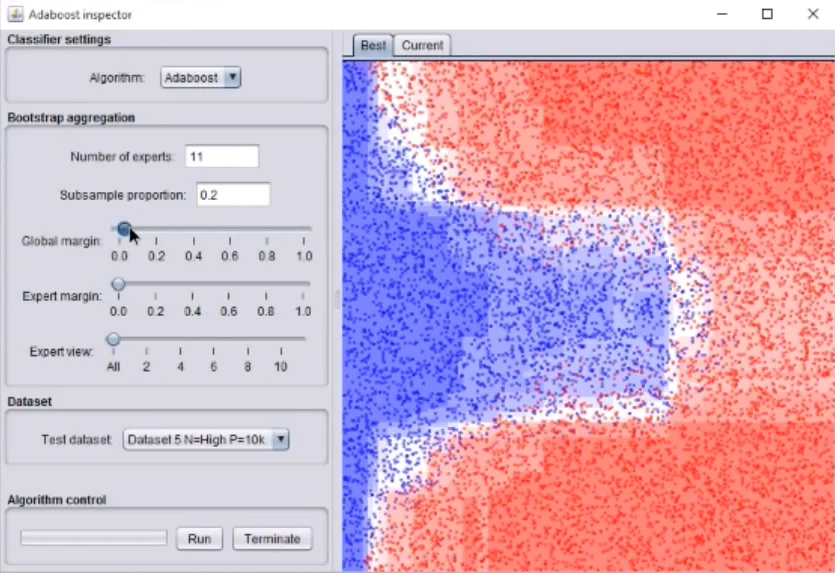The image size is (835, 573).
Task: Close the Adaboost inspector window
Action: click(812, 14)
